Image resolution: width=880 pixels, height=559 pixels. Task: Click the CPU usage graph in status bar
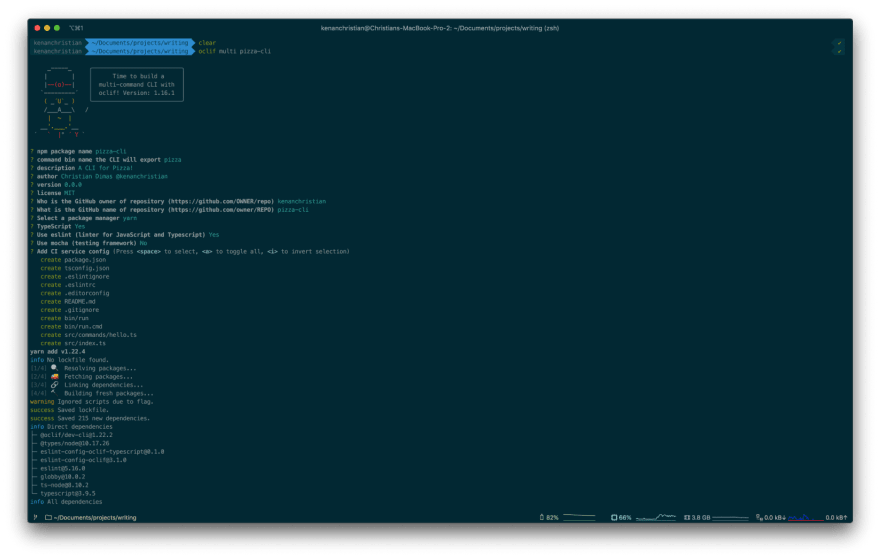656,517
